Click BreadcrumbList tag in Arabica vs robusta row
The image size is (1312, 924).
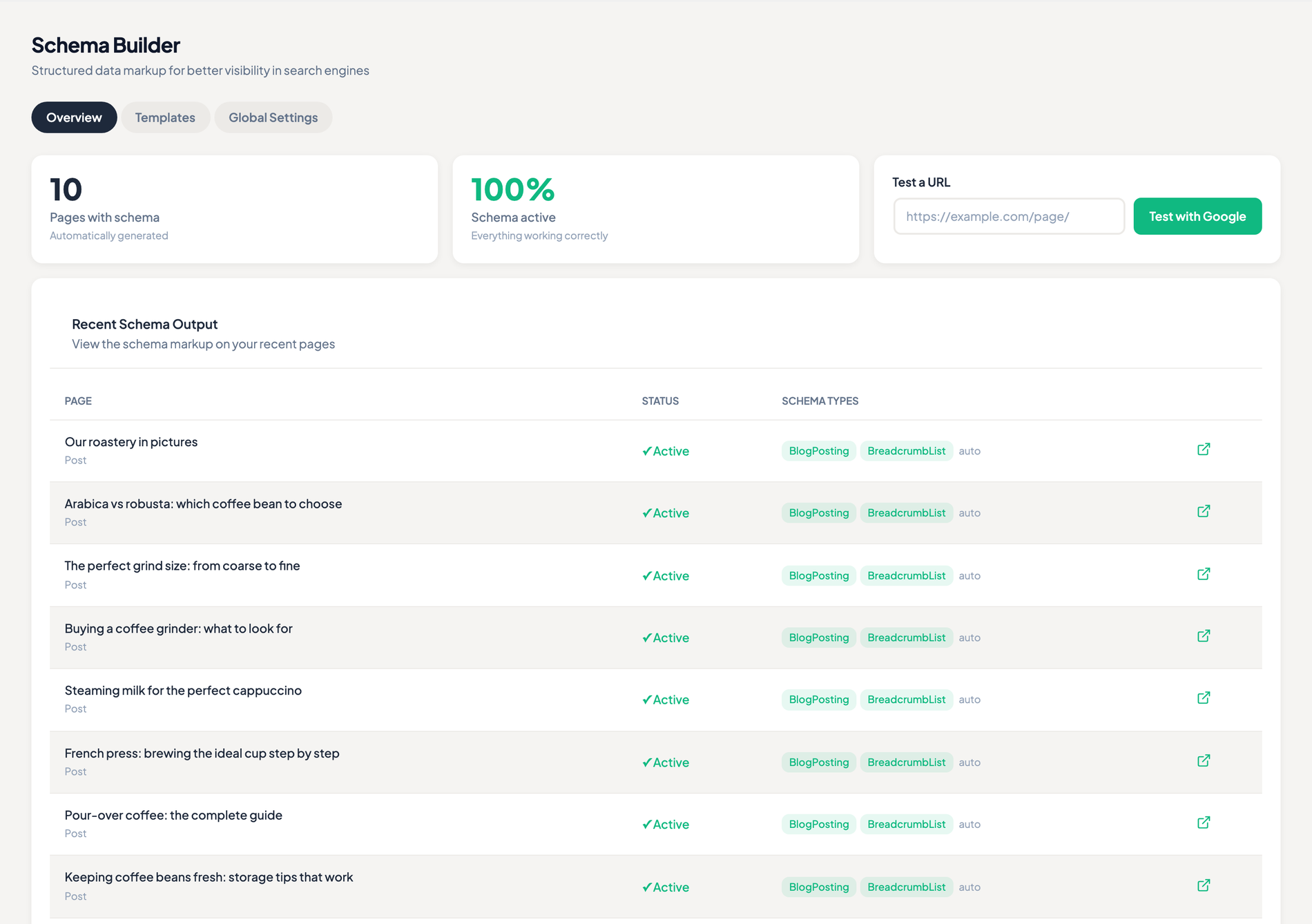point(907,513)
